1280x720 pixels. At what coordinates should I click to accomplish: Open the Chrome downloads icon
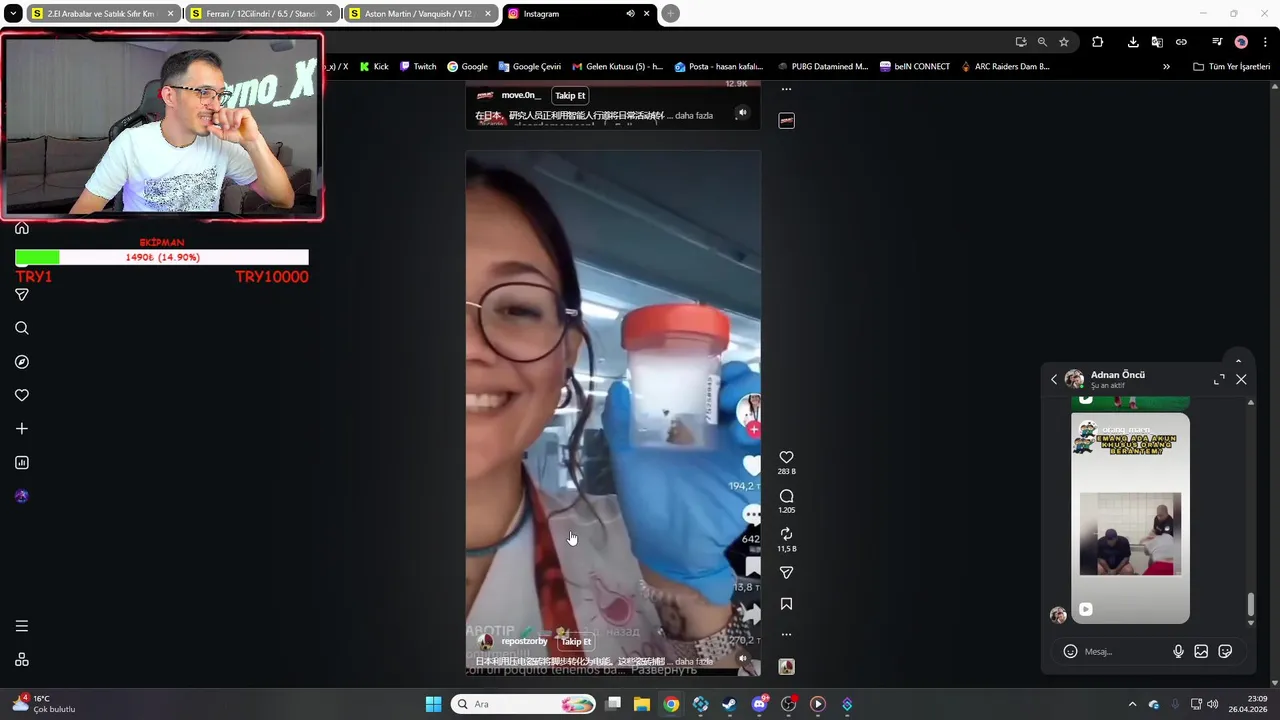(1133, 42)
